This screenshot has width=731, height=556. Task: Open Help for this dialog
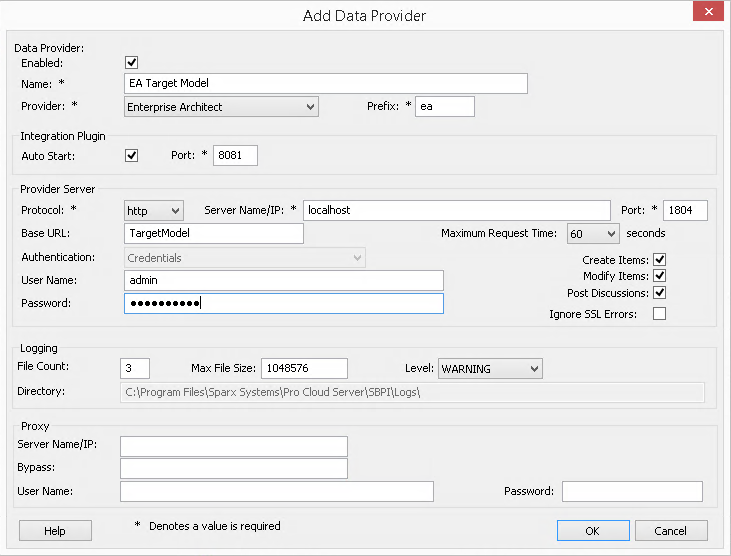click(54, 531)
